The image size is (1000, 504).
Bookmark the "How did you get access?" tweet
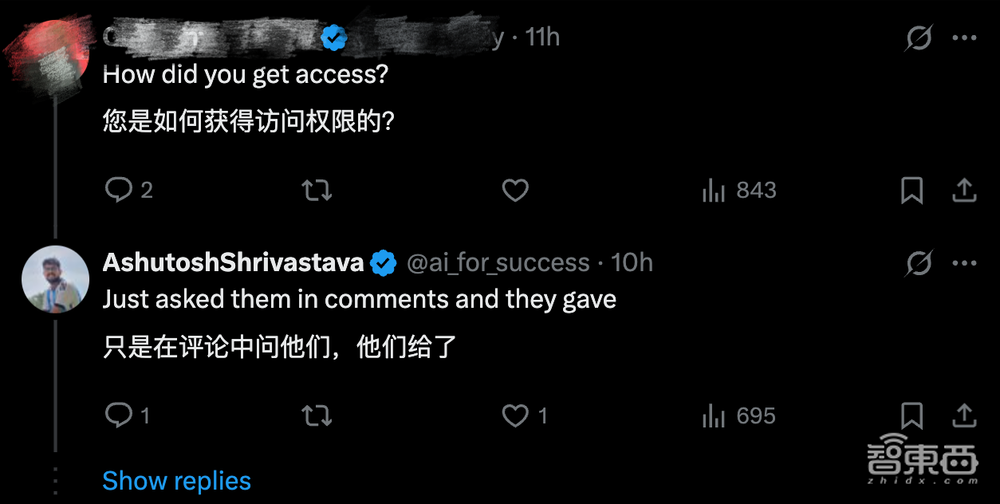[912, 190]
